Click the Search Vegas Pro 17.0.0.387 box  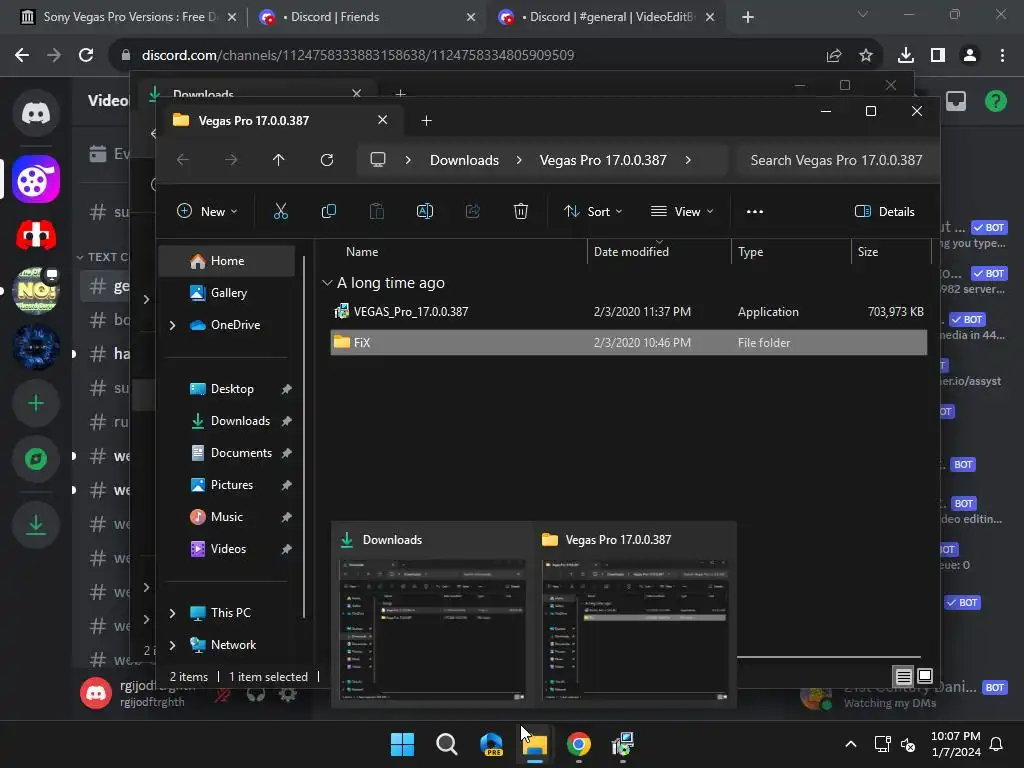pos(836,160)
